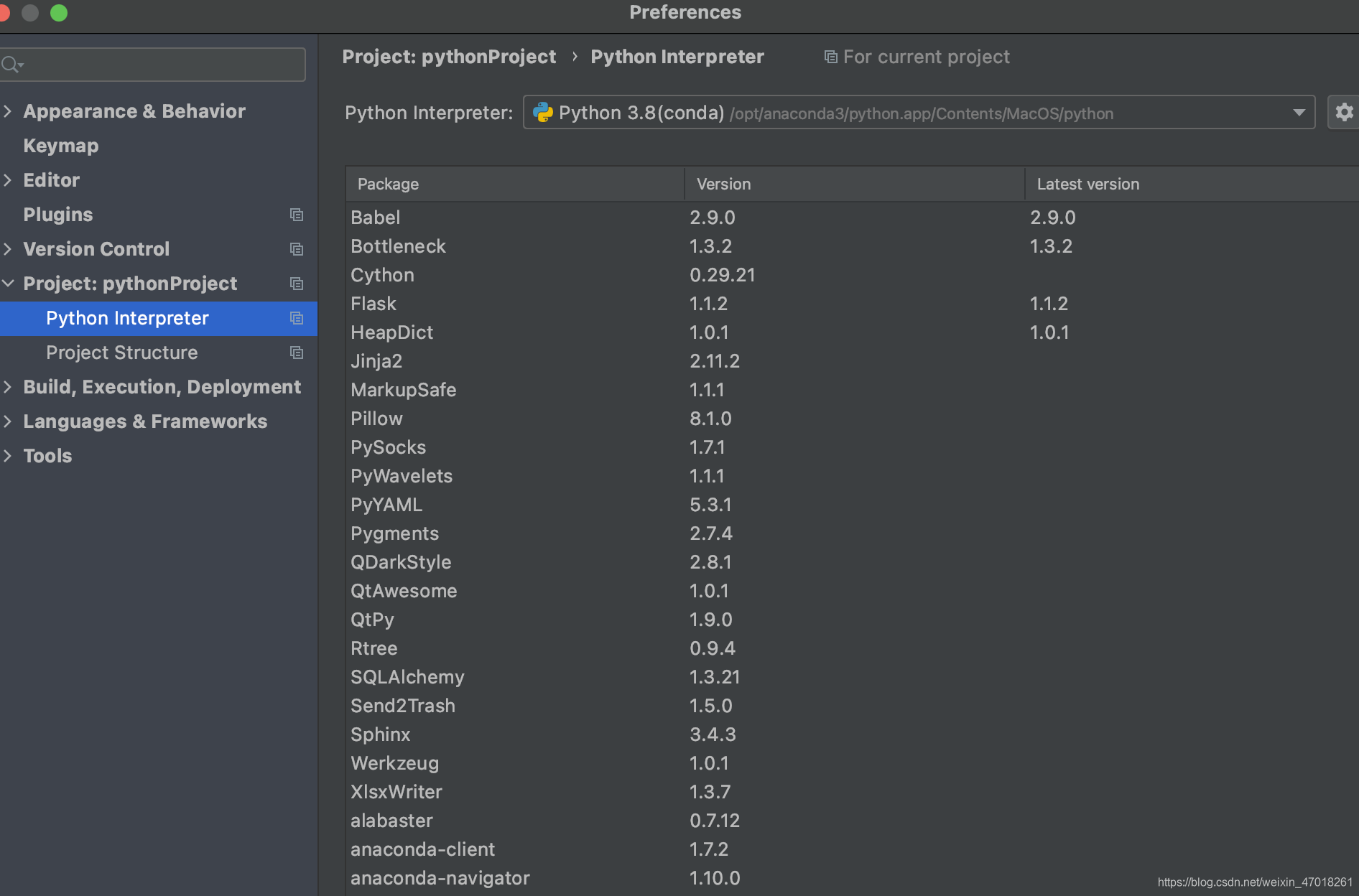Open the Plugins settings page
This screenshot has width=1359, height=896.
click(58, 215)
